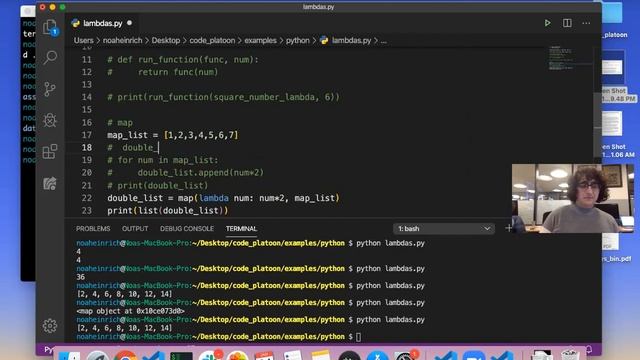This screenshot has width=640, height=360.
Task: Click the 'Users' breadcrumb segment
Action: [x=84, y=40]
